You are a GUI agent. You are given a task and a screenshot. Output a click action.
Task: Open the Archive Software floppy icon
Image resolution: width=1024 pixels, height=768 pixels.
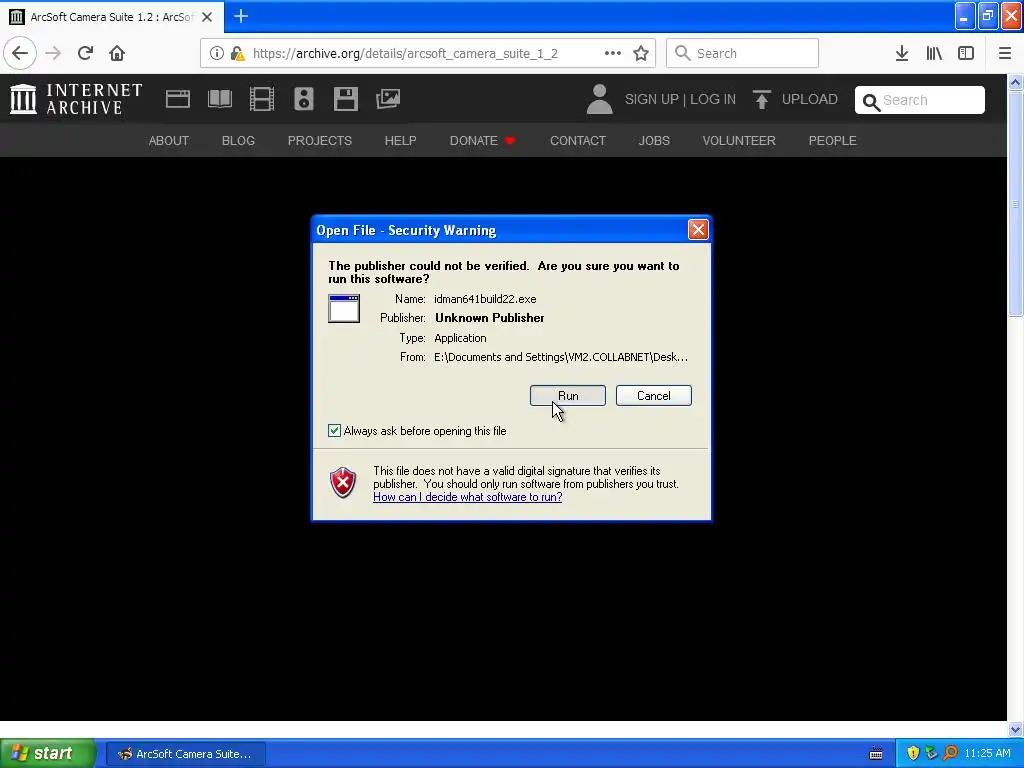[x=345, y=99]
